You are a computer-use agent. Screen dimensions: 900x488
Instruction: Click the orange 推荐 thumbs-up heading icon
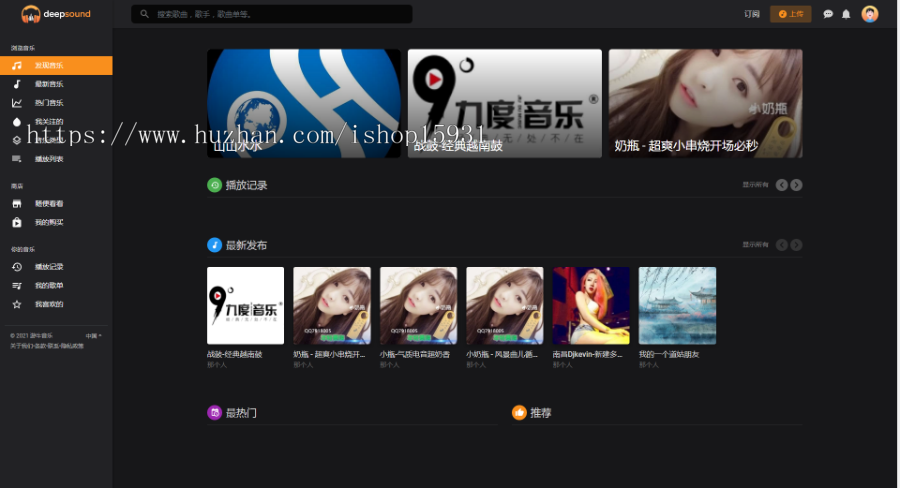pyautogui.click(x=519, y=412)
